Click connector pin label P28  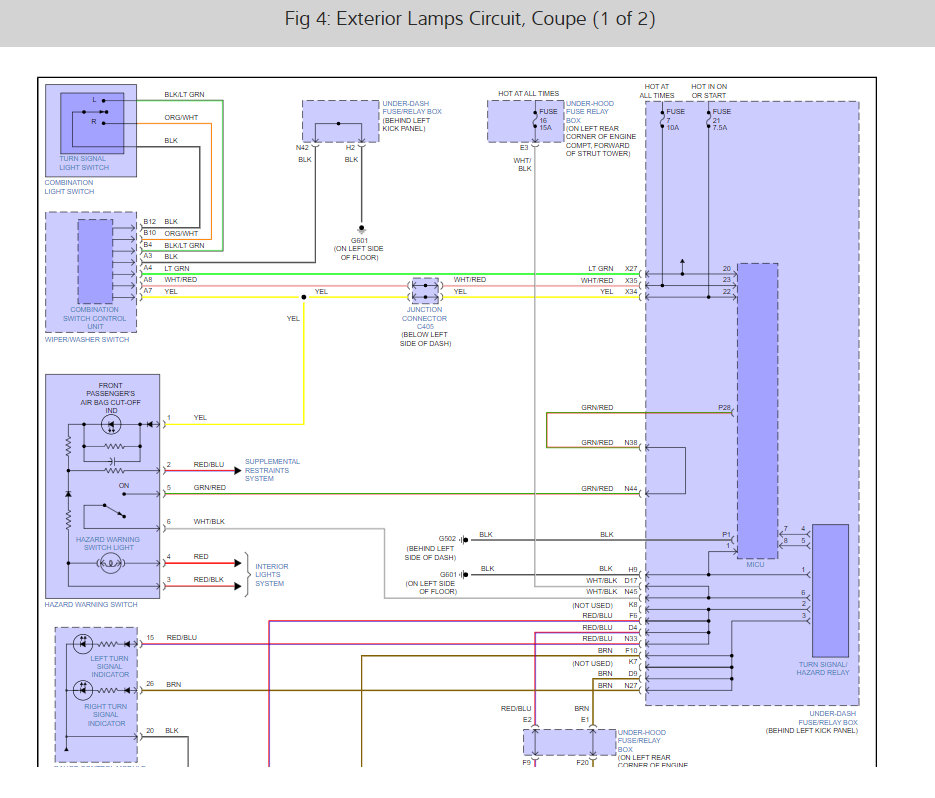[x=725, y=407]
